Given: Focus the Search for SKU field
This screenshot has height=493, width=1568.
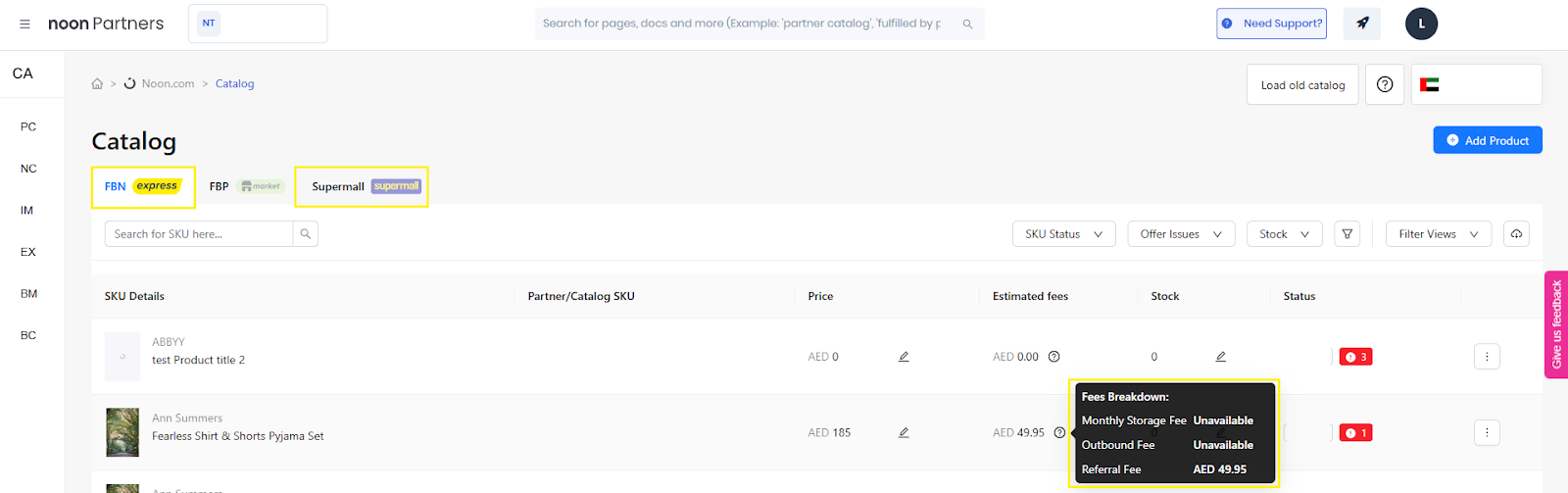Looking at the screenshot, I should (199, 234).
